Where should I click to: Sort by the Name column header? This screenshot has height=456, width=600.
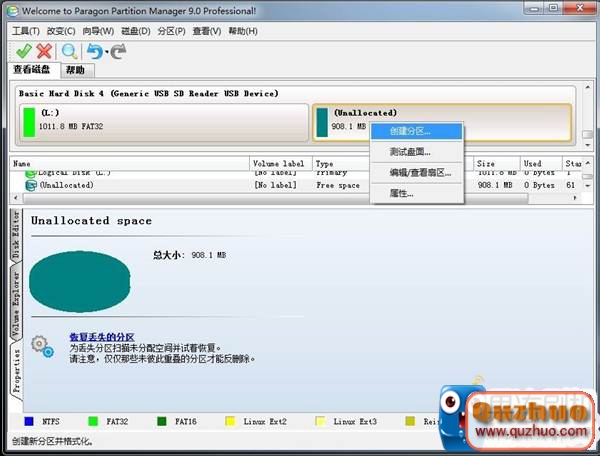pos(130,163)
